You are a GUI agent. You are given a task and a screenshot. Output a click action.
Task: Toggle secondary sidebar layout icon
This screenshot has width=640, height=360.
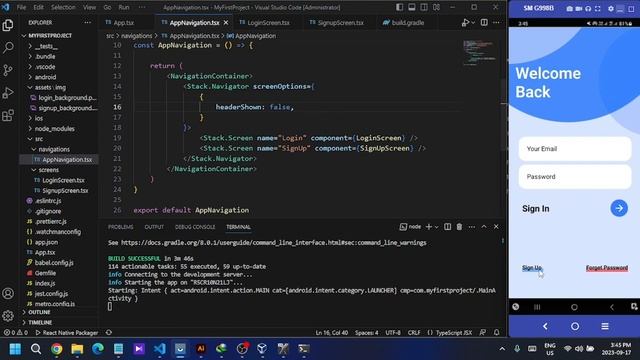(x=424, y=7)
